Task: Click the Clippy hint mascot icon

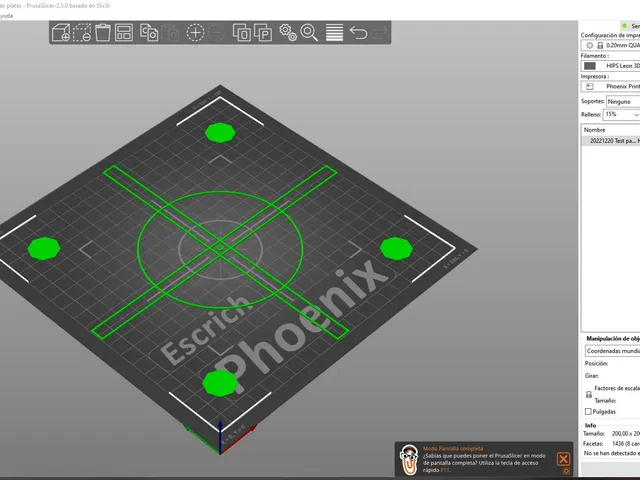Action: pos(409,460)
